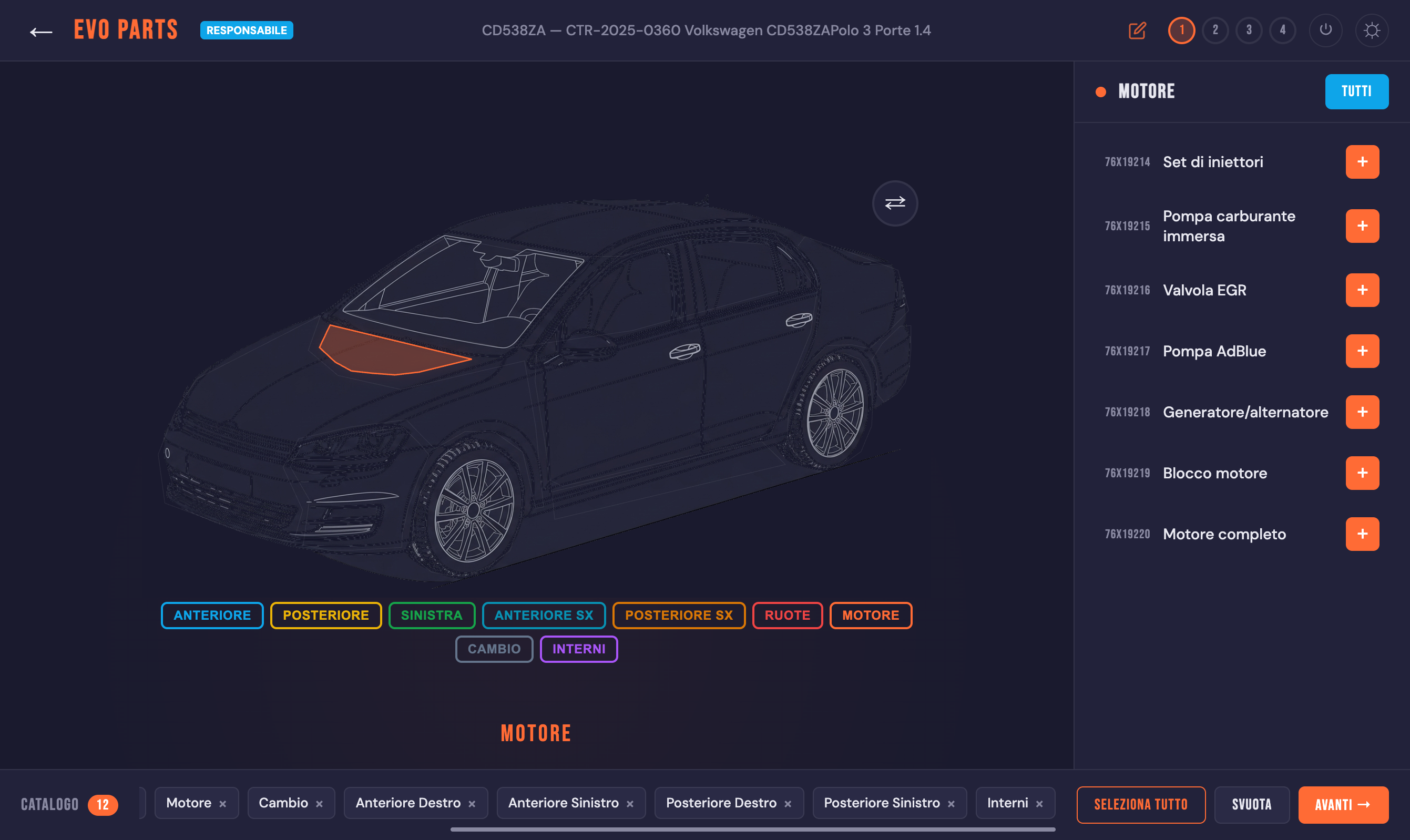1410x840 pixels.
Task: Go to step 2
Action: [x=1215, y=30]
